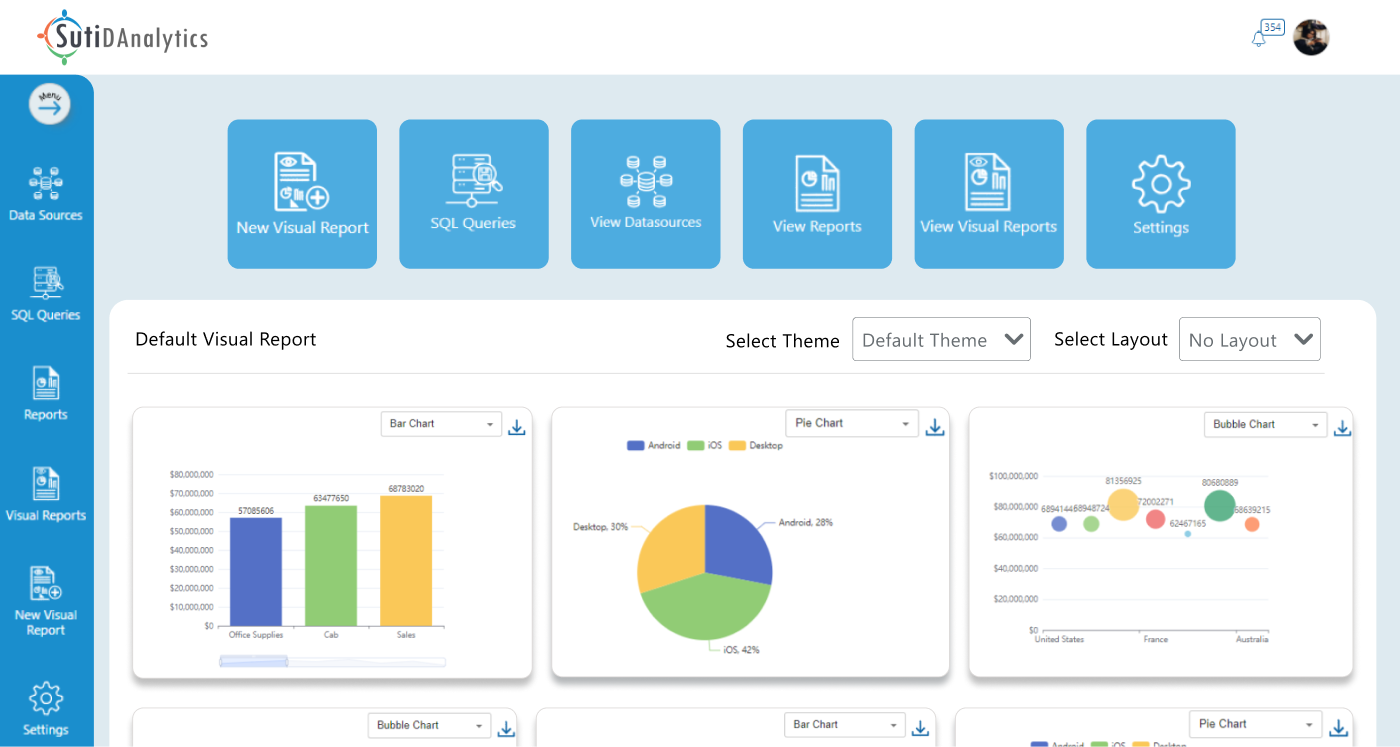1400x747 pixels.
Task: Open the user profile avatar
Action: click(x=1310, y=38)
